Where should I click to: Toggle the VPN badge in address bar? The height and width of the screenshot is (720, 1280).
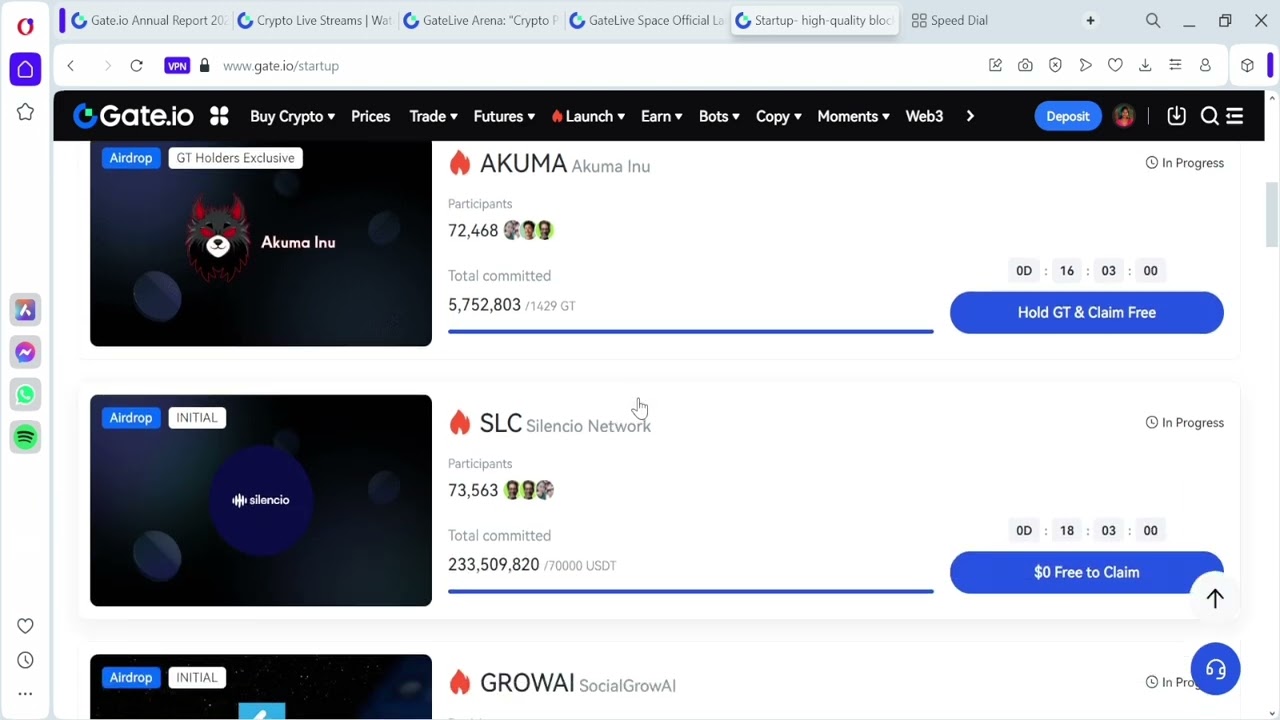(x=177, y=65)
